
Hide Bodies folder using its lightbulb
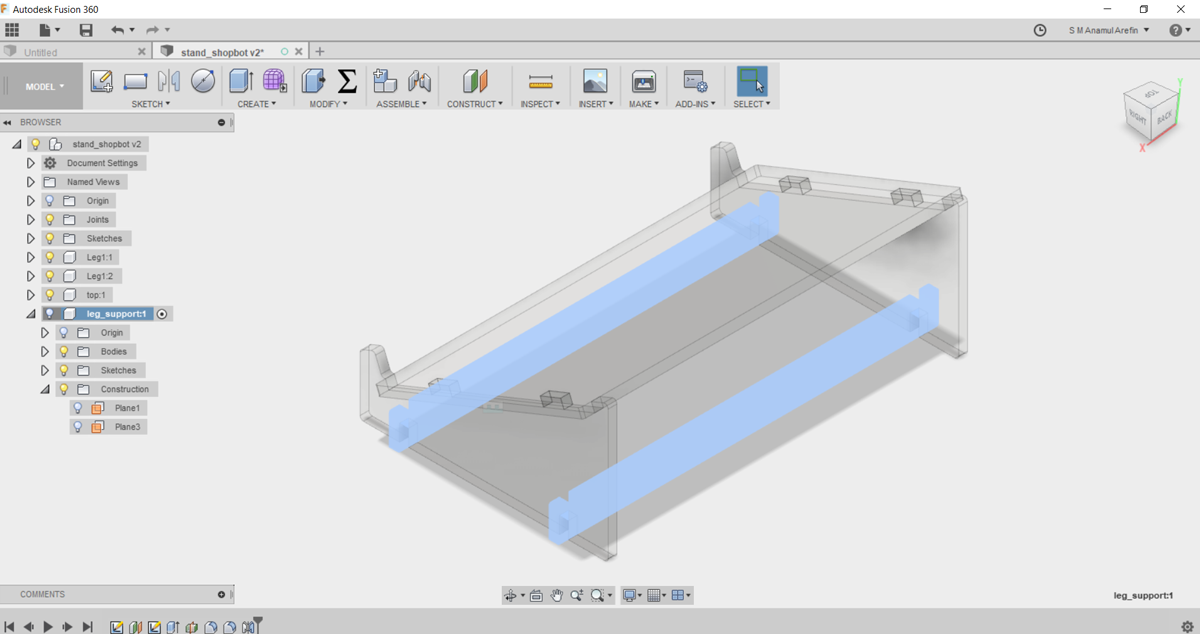[x=64, y=352]
